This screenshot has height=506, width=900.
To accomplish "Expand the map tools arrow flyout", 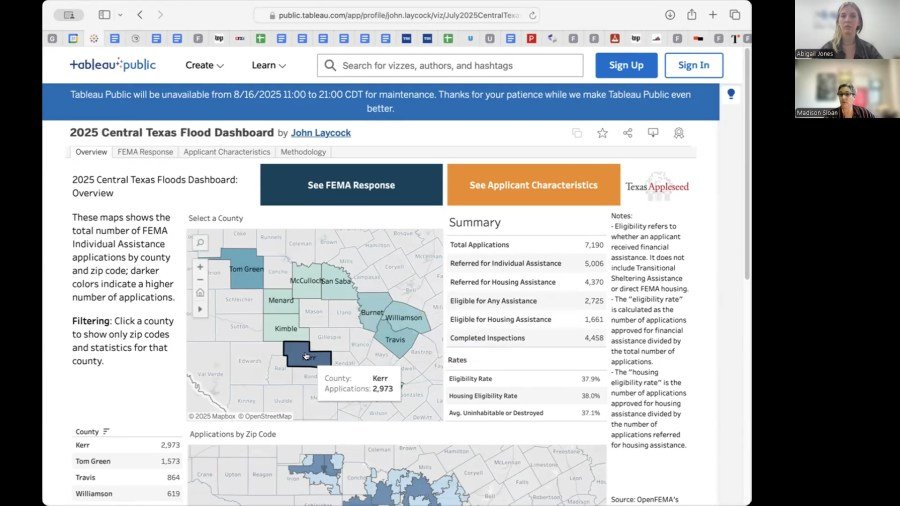I will pyautogui.click(x=200, y=309).
